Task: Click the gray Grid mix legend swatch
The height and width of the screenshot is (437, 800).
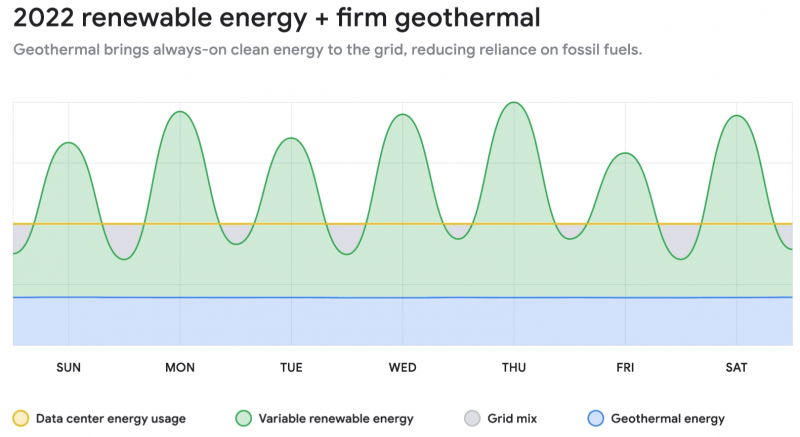Action: pyautogui.click(x=472, y=418)
